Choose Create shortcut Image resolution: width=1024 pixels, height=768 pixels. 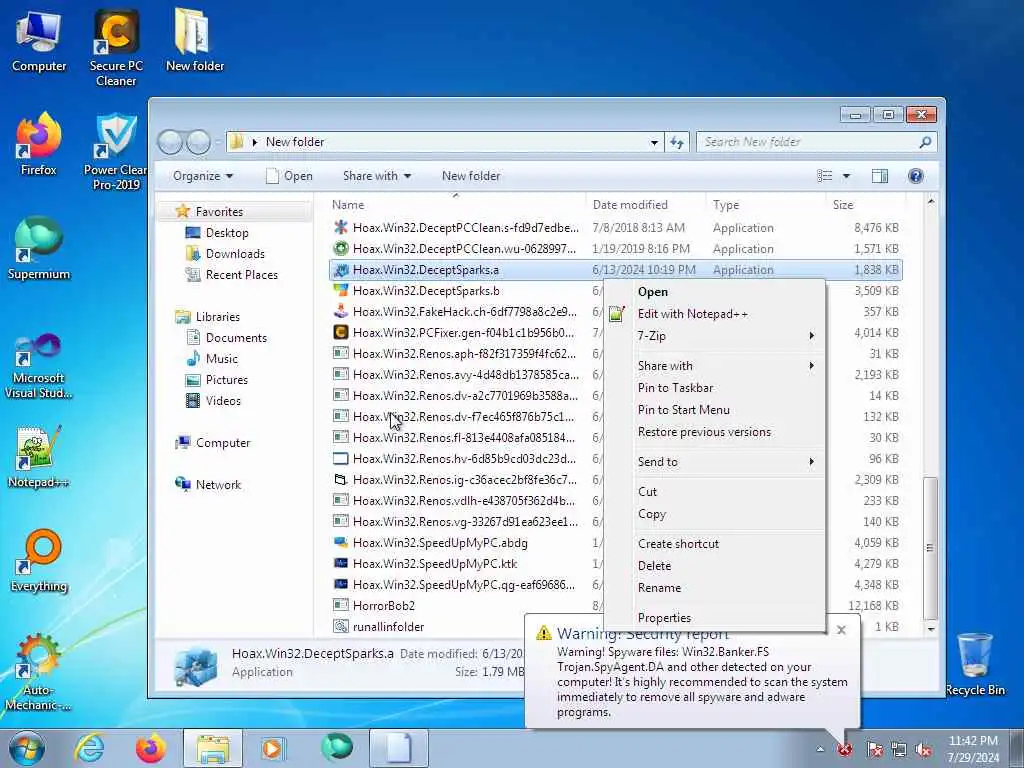click(716, 544)
